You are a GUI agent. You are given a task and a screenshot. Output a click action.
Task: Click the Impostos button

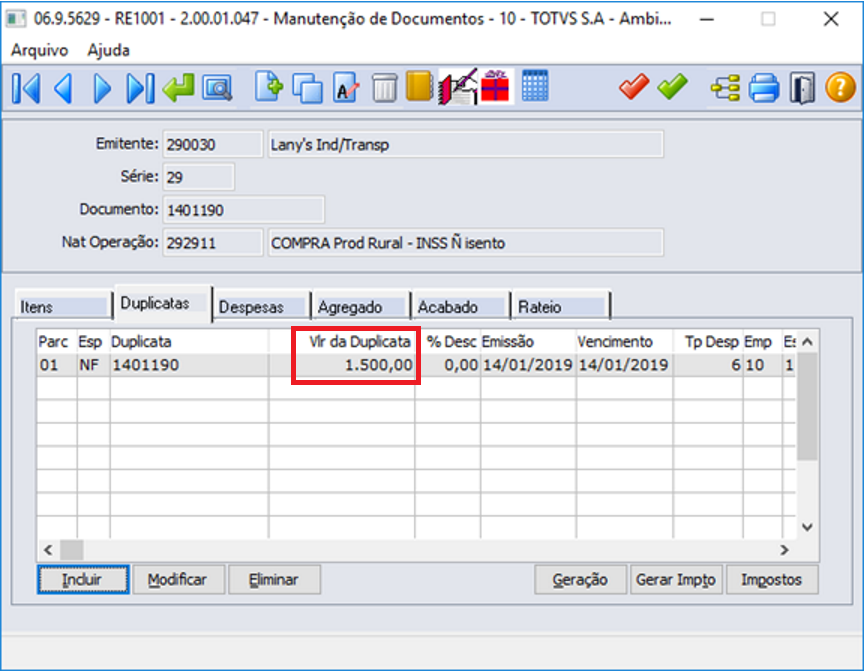click(x=772, y=580)
